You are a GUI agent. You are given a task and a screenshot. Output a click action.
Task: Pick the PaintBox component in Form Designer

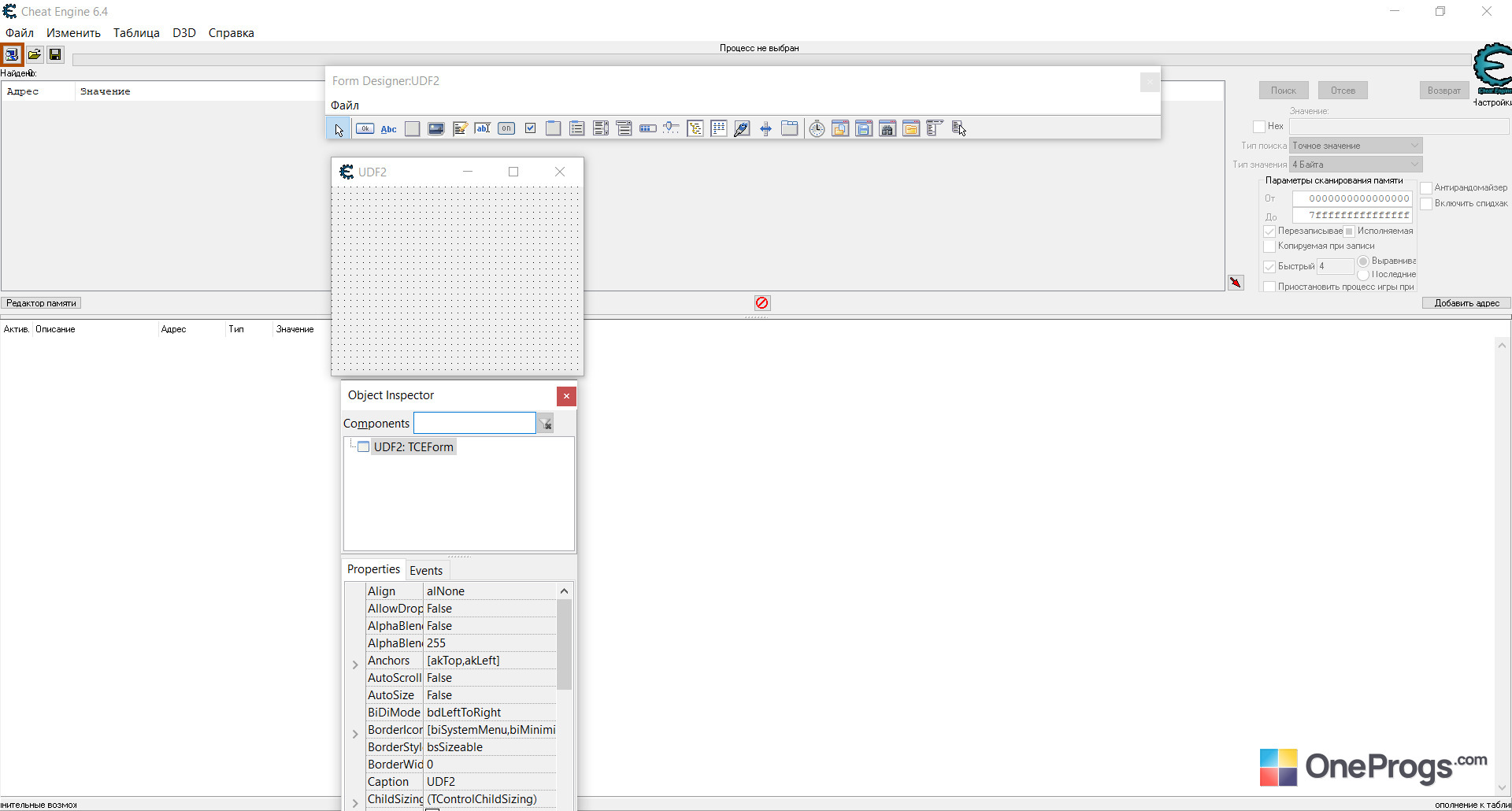pos(743,129)
